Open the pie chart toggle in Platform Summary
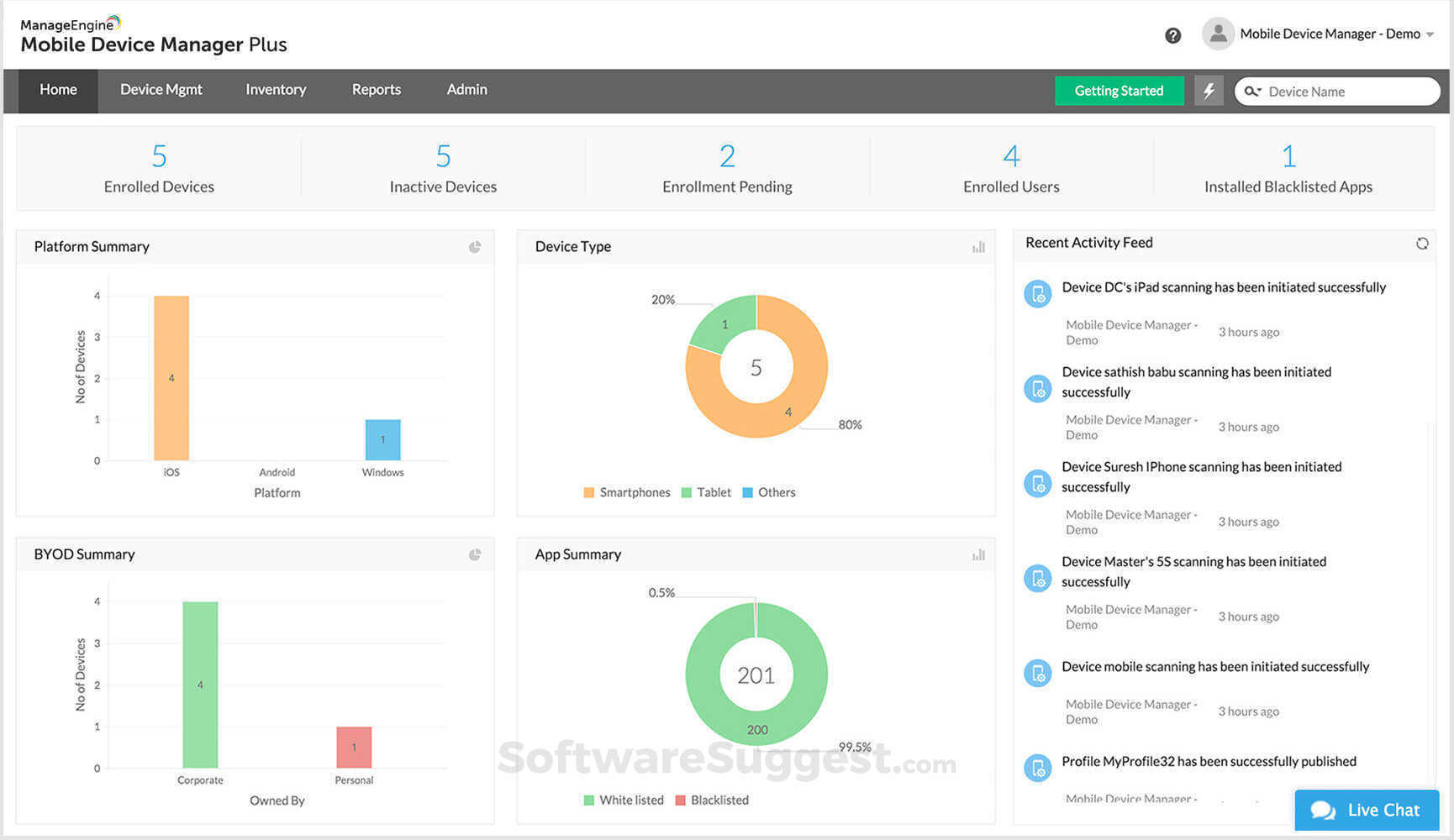The height and width of the screenshot is (840, 1454). (475, 247)
